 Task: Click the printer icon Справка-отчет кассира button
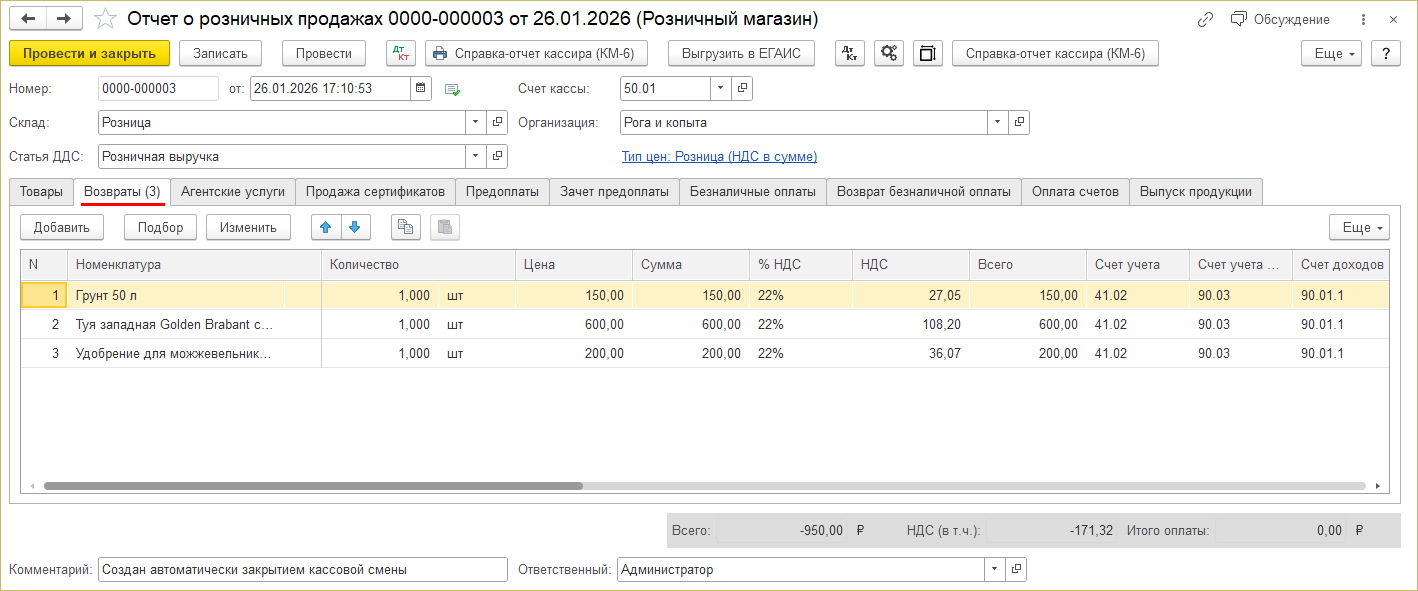(537, 53)
